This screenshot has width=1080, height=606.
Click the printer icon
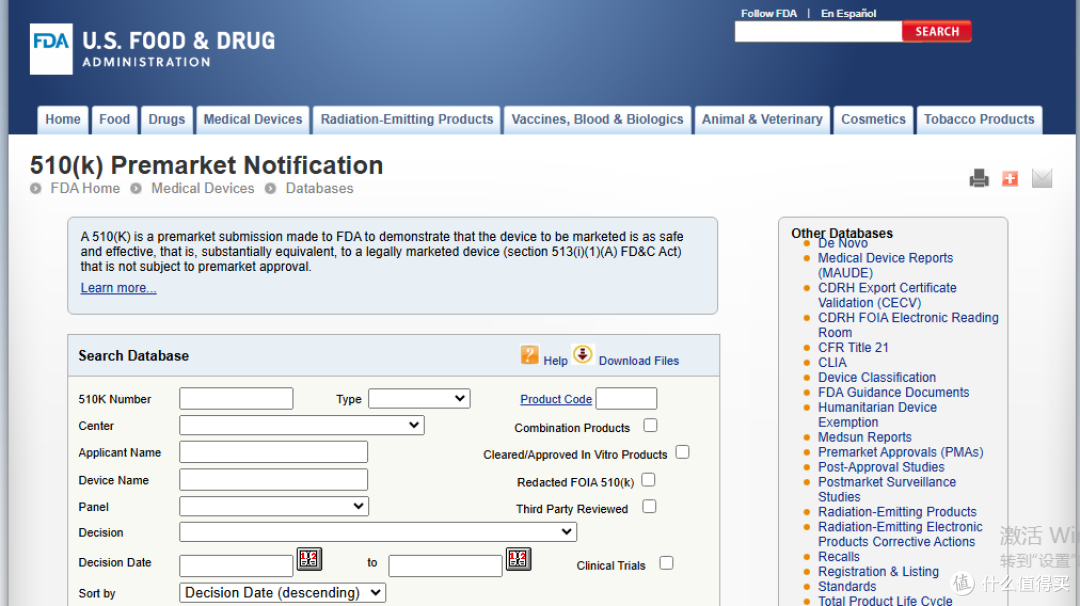tap(979, 178)
